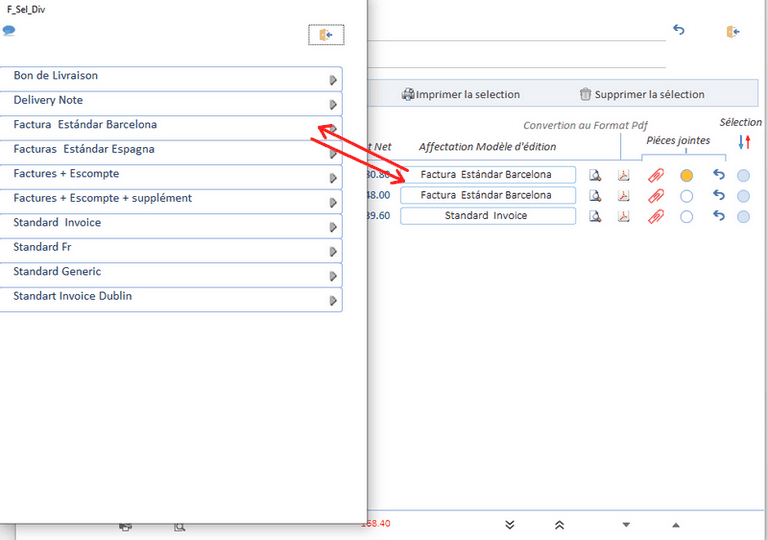Choose Standard Generic model
This screenshot has height=540, width=768.
point(170,274)
